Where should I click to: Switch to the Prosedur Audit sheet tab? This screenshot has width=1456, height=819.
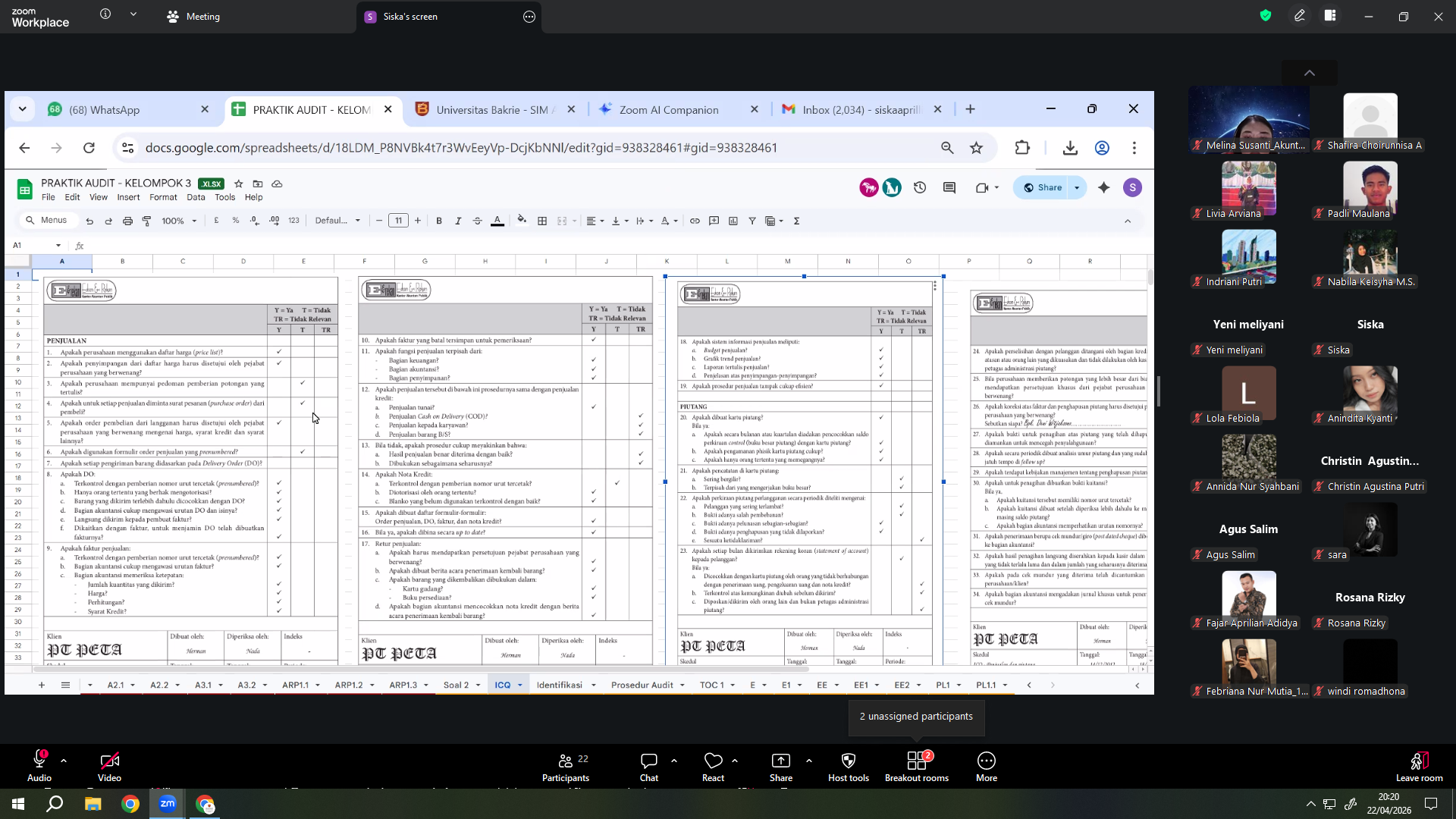pyautogui.click(x=642, y=685)
